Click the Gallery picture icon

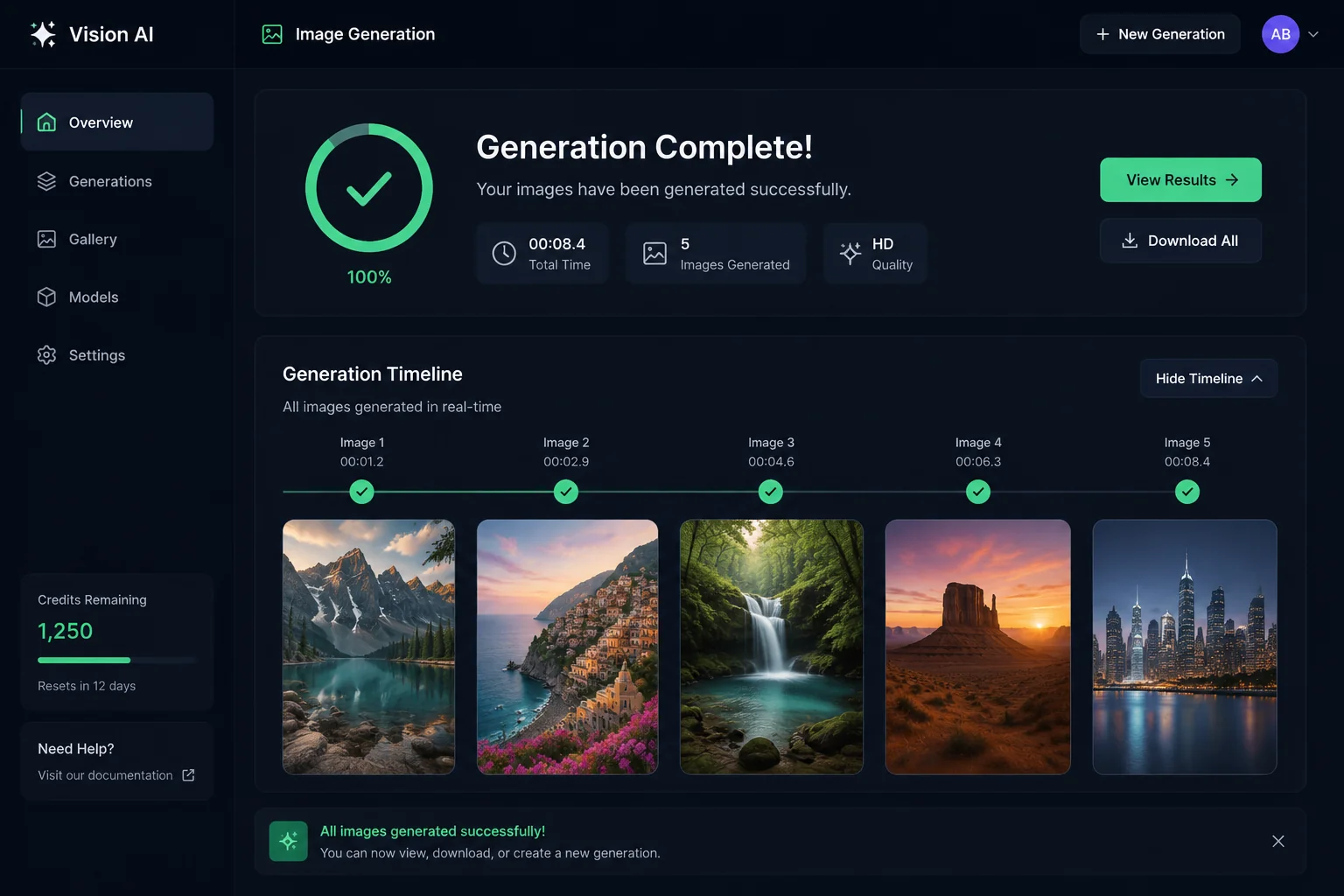[x=46, y=239]
